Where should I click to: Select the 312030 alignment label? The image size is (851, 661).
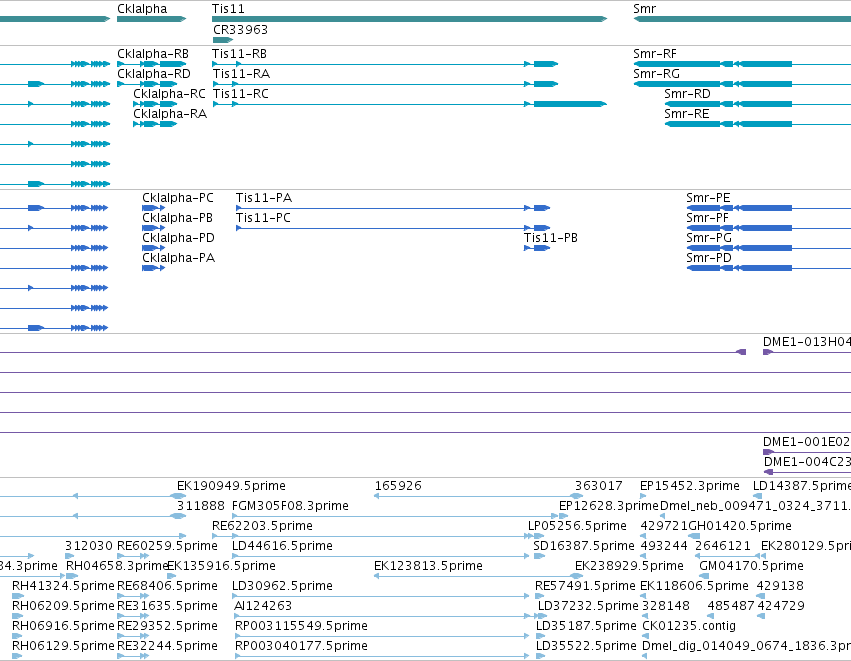(88, 546)
